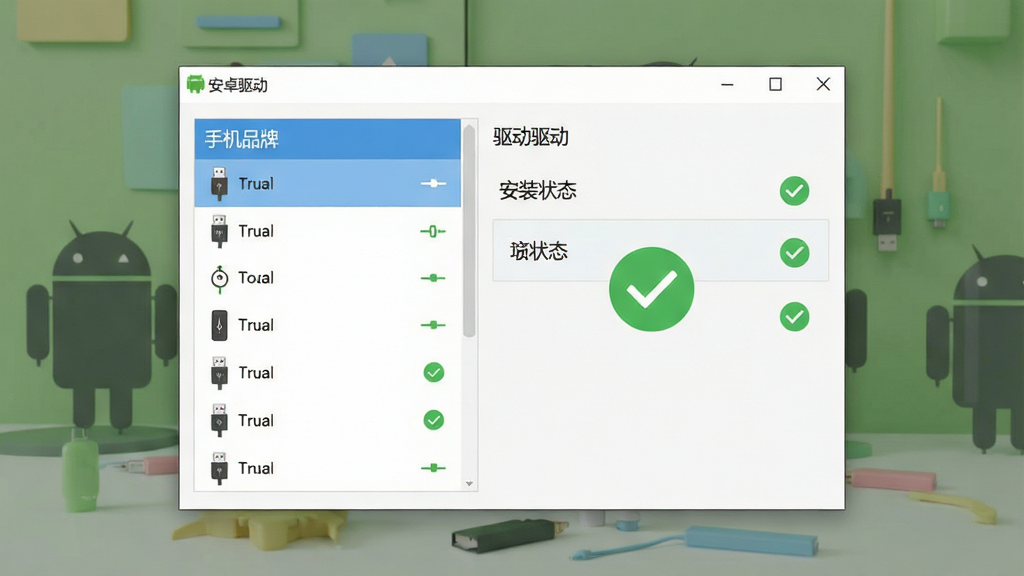
Task: Click the green check next to 安装状态
Action: point(794,191)
